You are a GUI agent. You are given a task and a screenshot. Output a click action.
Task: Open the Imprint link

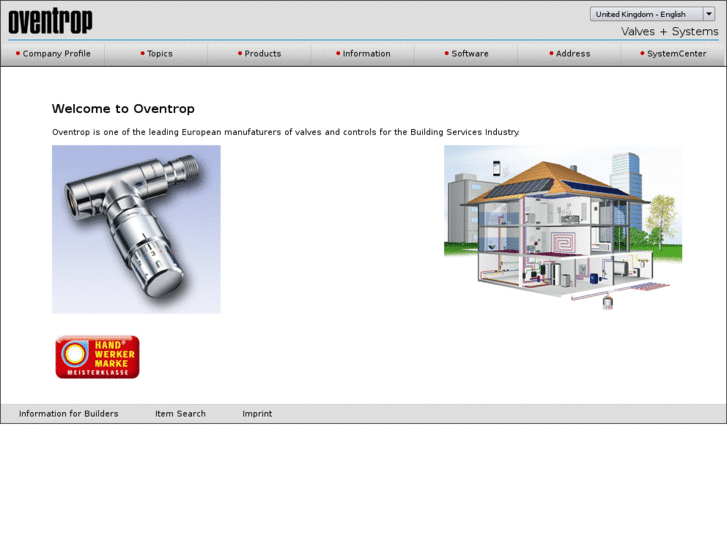[257, 414]
